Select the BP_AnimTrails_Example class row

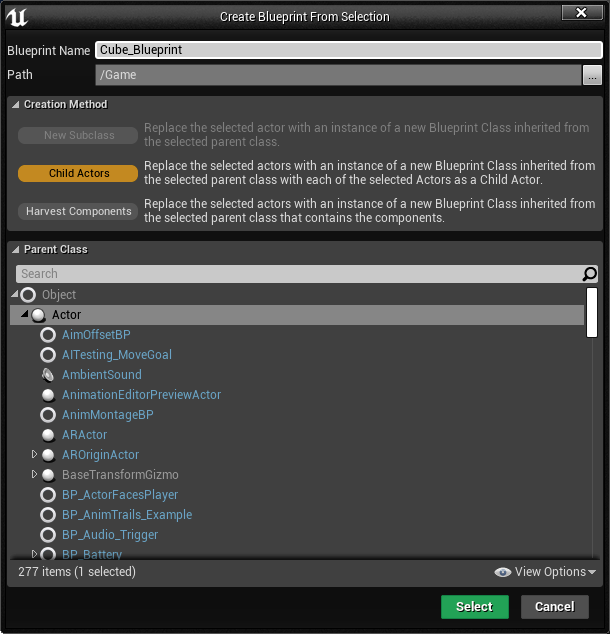click(x=297, y=515)
